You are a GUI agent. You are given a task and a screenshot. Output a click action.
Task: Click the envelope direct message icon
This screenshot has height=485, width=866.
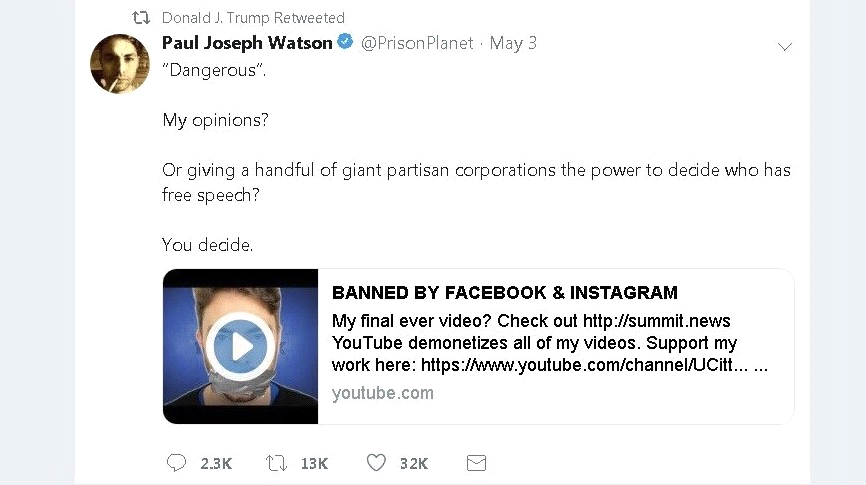(x=476, y=463)
